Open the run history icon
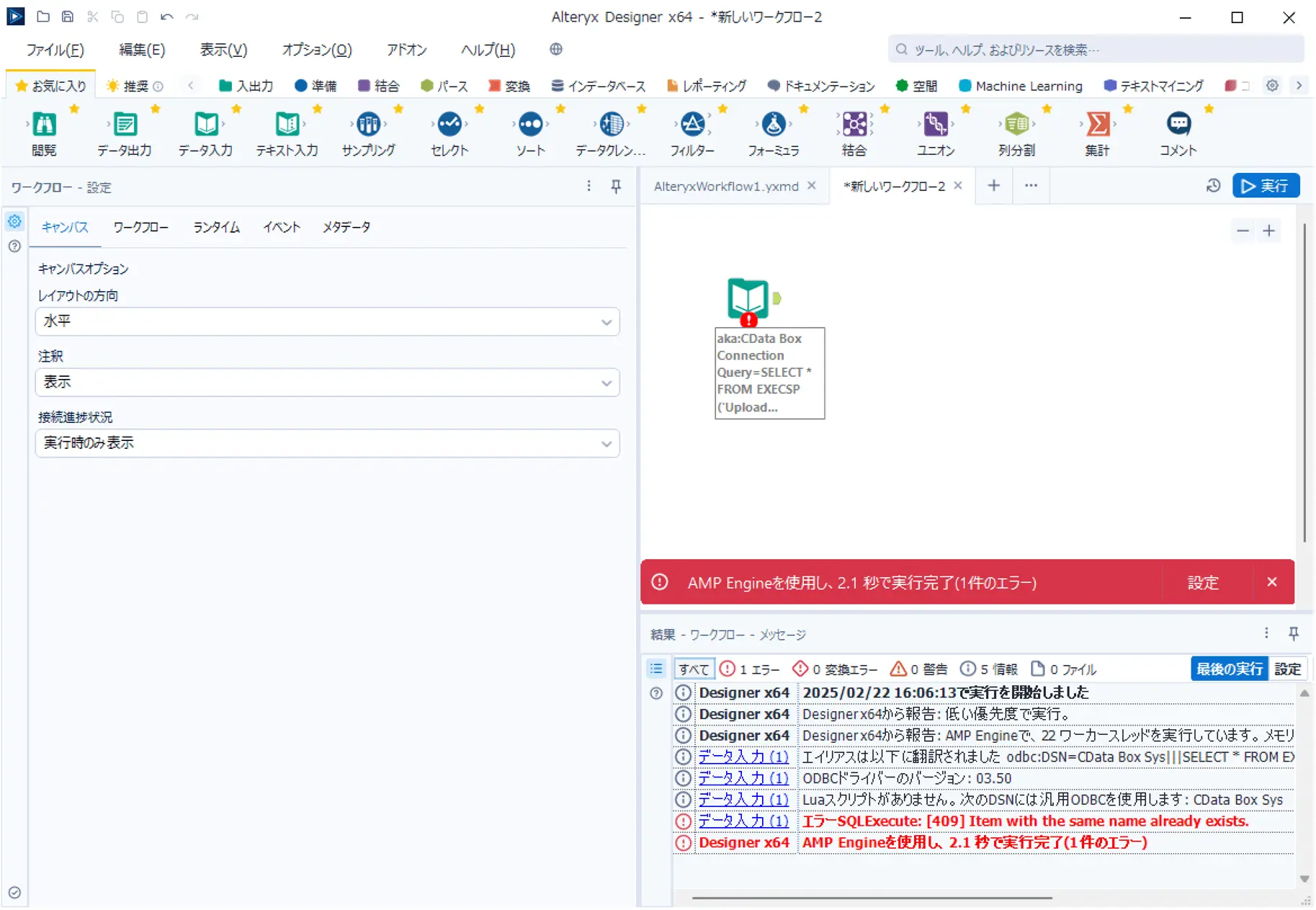Screen dimensions: 1316x910 1214,186
